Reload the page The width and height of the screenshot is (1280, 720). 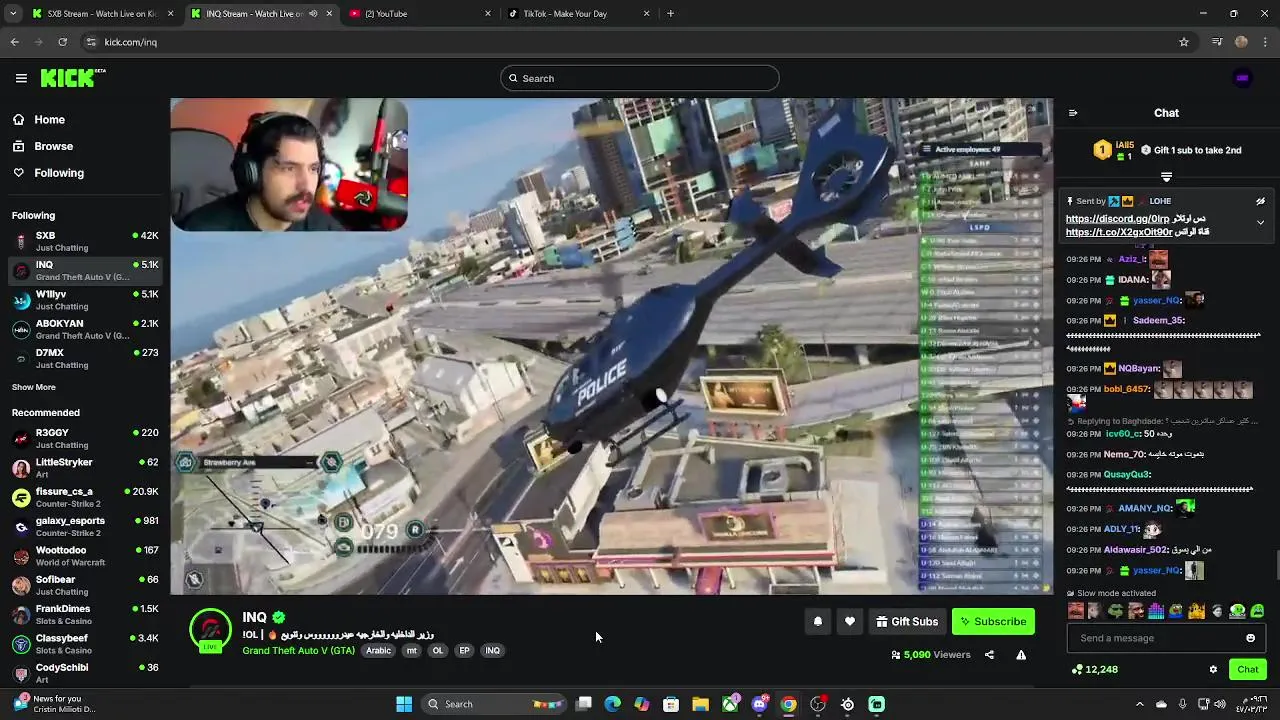[62, 42]
